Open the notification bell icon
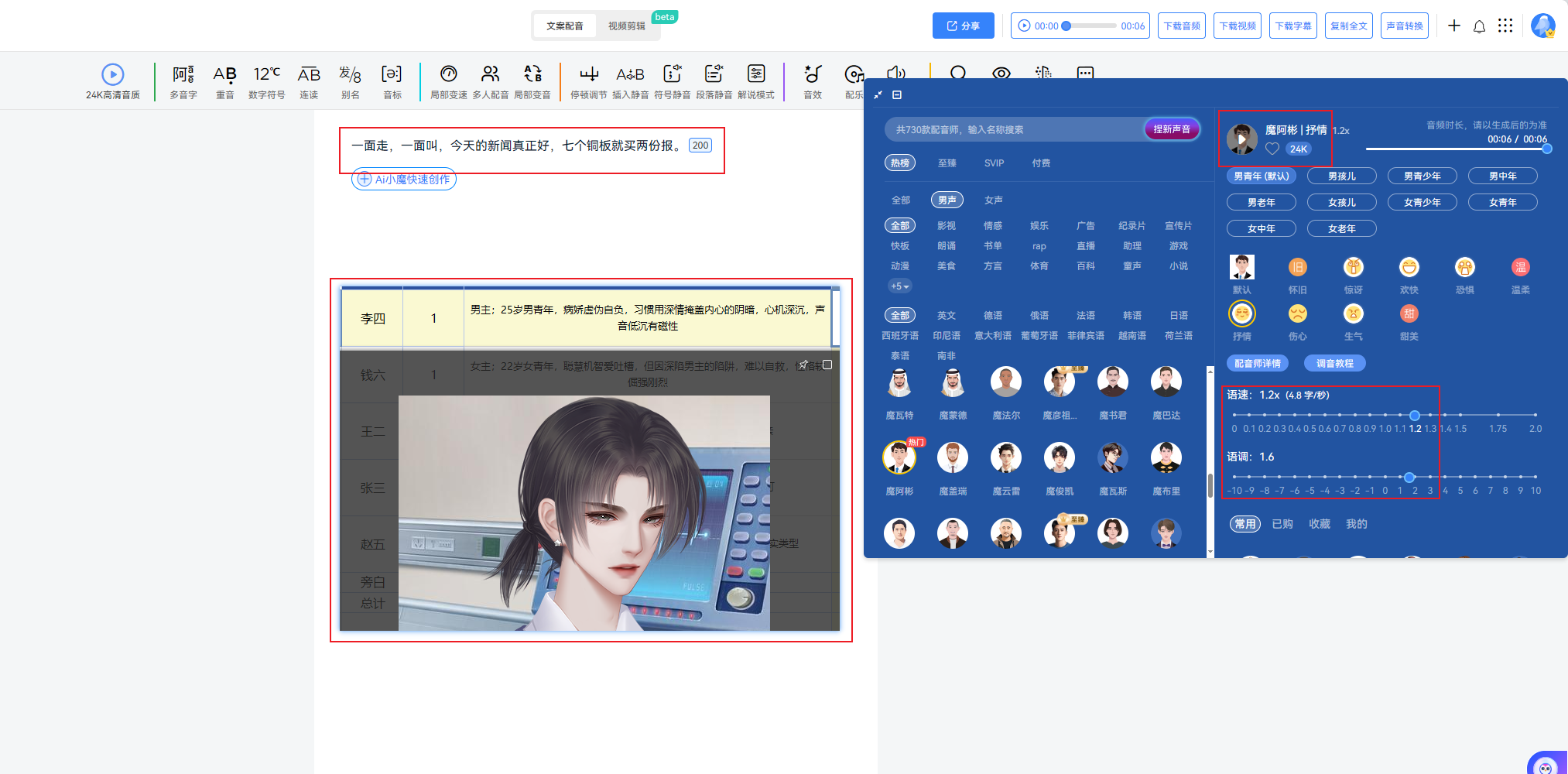The height and width of the screenshot is (774, 1568). tap(1479, 26)
